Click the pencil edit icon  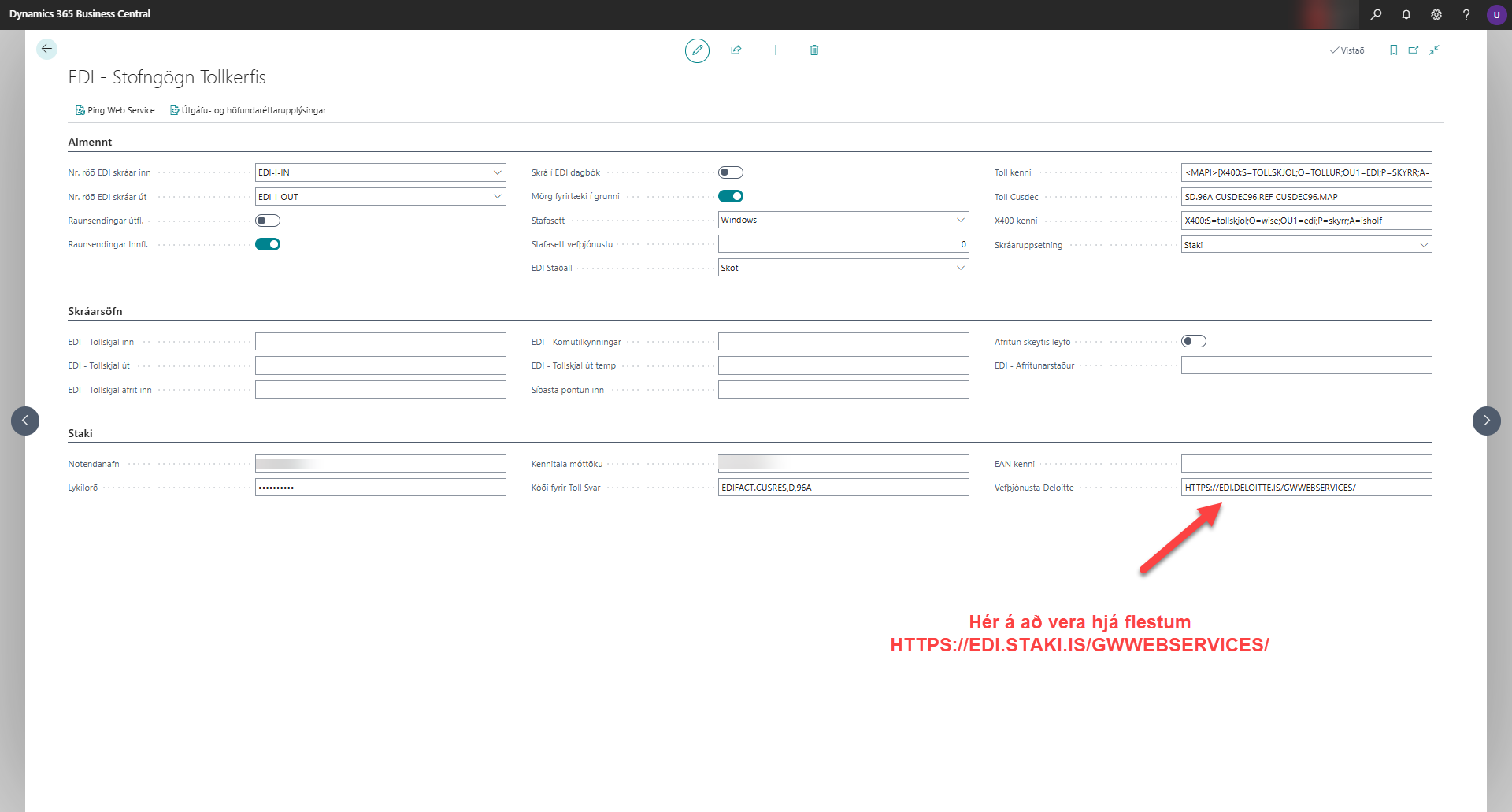pyautogui.click(x=697, y=50)
